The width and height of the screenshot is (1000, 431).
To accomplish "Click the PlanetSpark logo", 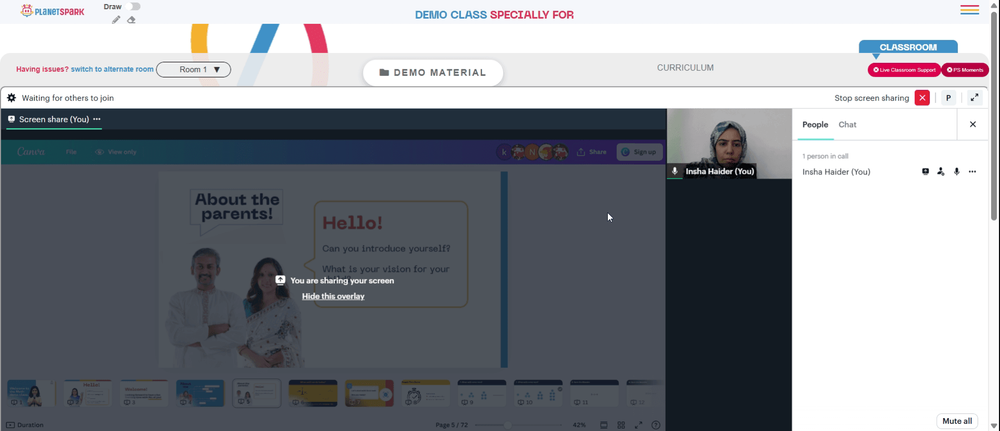I will pos(52,11).
